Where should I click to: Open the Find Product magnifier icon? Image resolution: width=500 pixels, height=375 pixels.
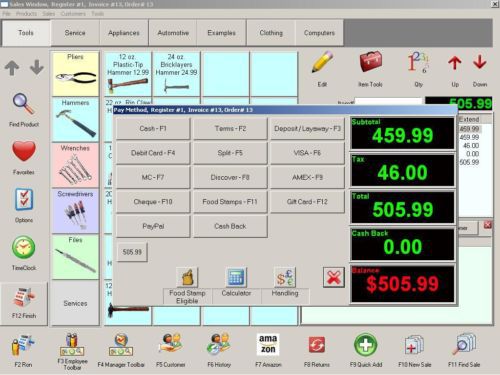(x=24, y=104)
